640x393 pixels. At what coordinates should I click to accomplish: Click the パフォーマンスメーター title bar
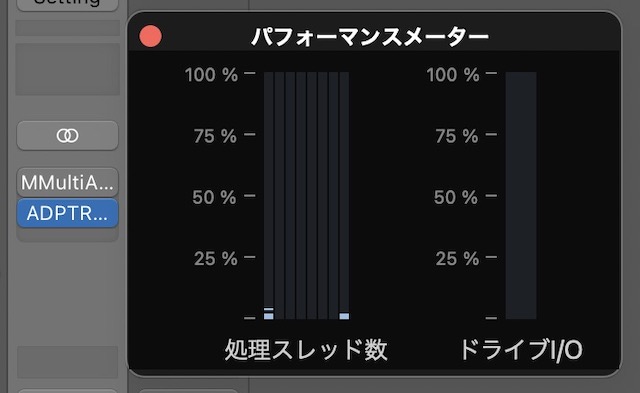click(374, 36)
